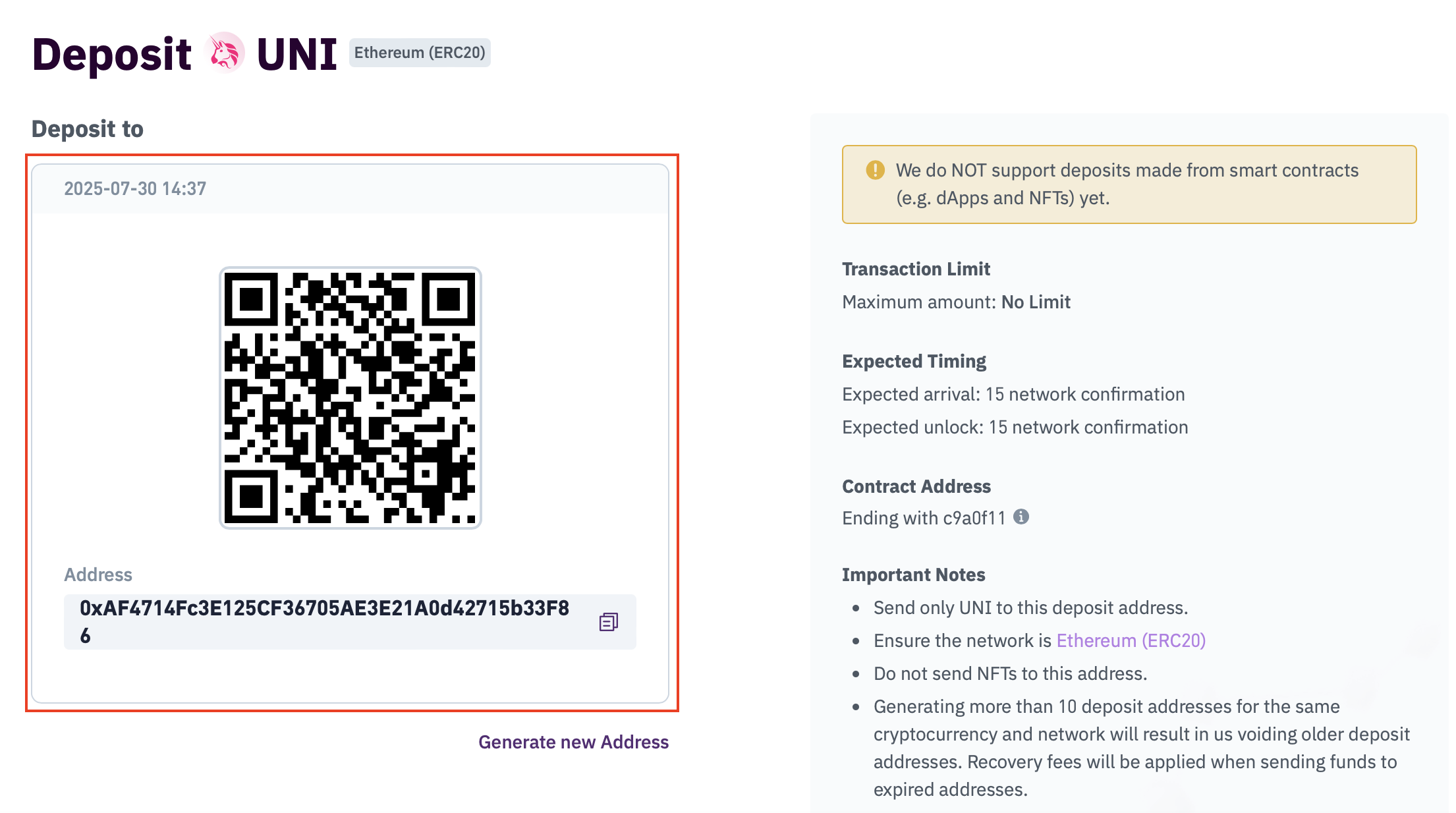Image resolution: width=1456 pixels, height=813 pixels.
Task: Click the Address label above the field
Action: tap(98, 575)
